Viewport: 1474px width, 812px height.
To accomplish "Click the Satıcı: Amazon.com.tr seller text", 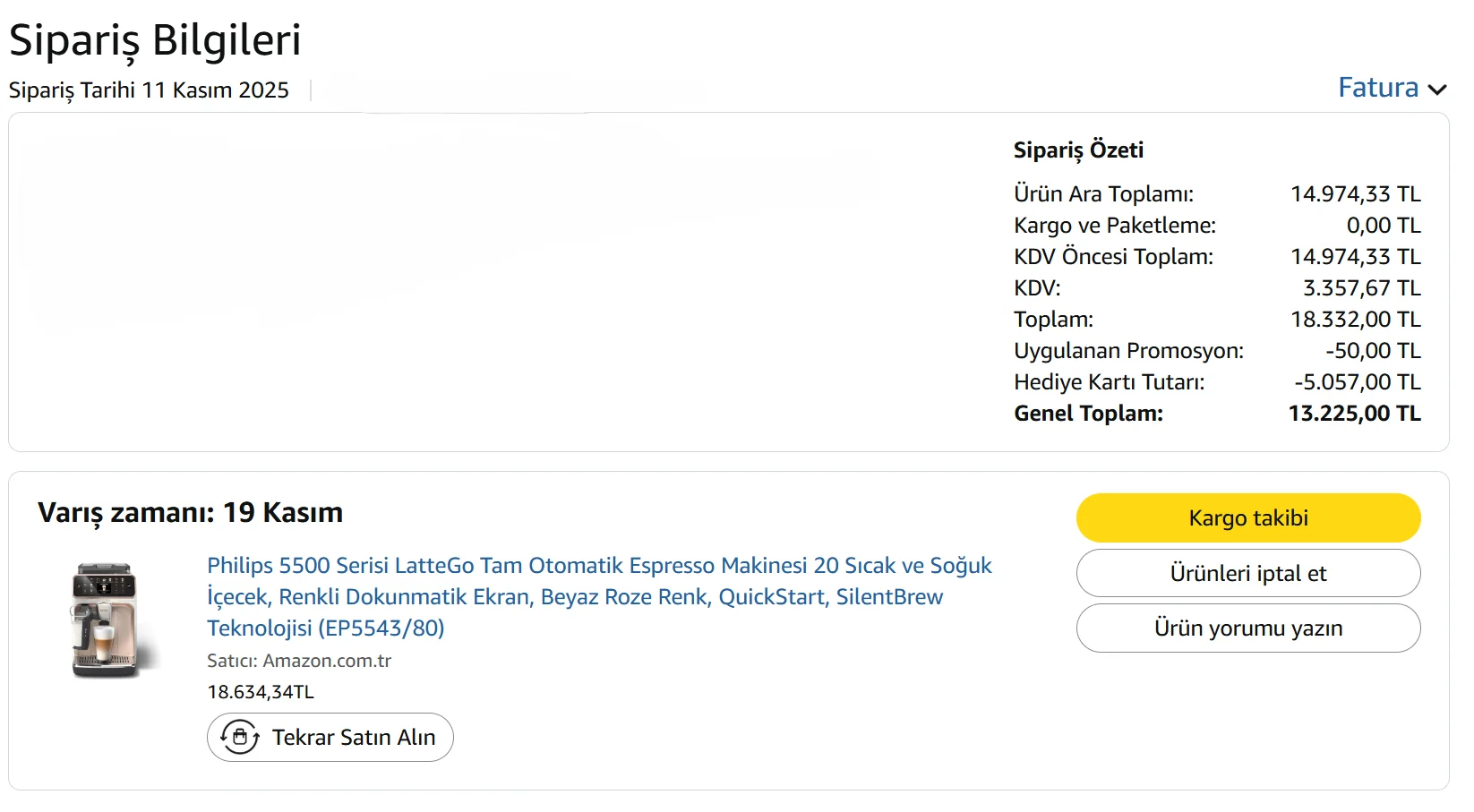I will click(299, 661).
